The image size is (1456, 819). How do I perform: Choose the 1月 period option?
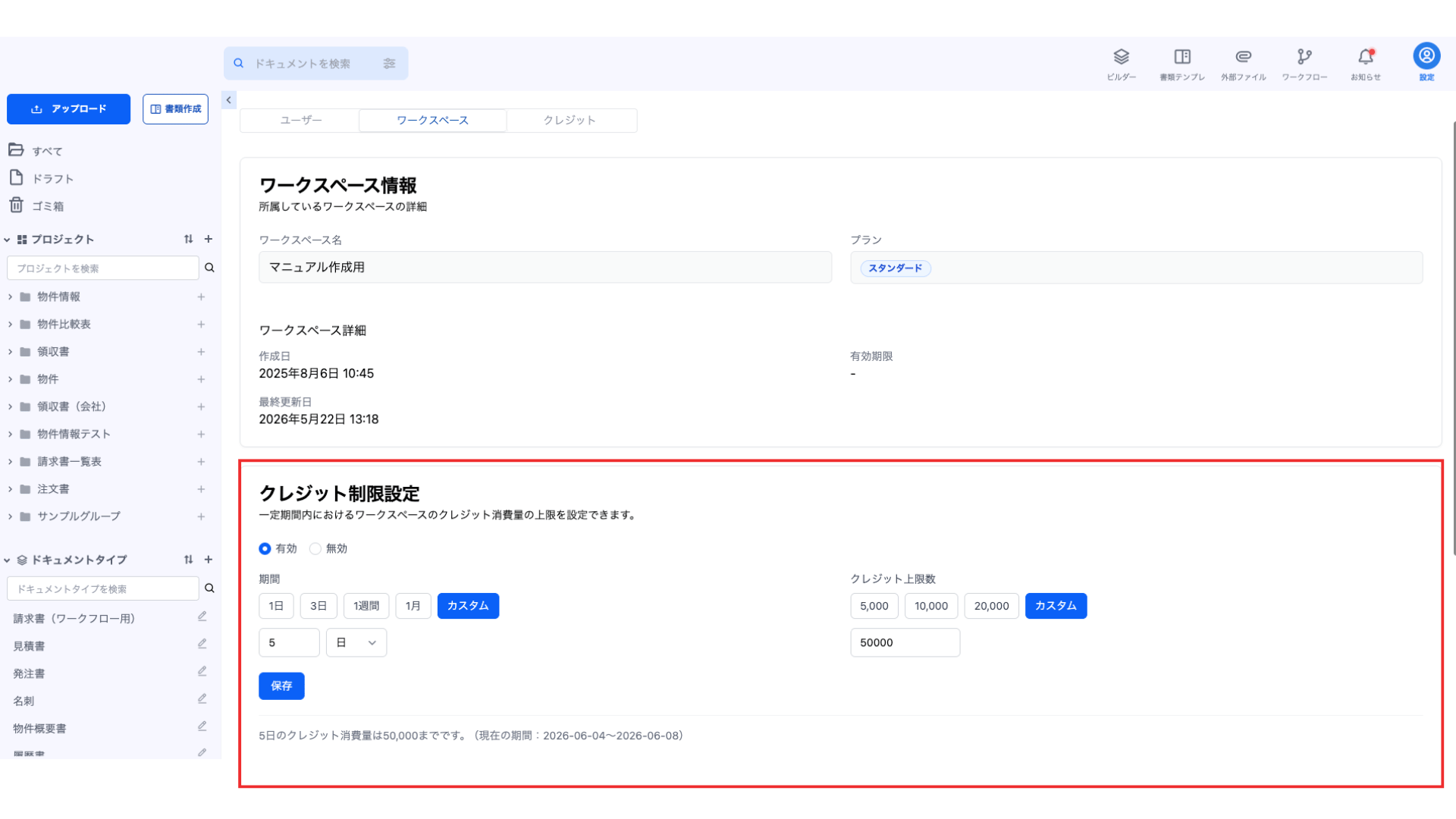point(413,606)
